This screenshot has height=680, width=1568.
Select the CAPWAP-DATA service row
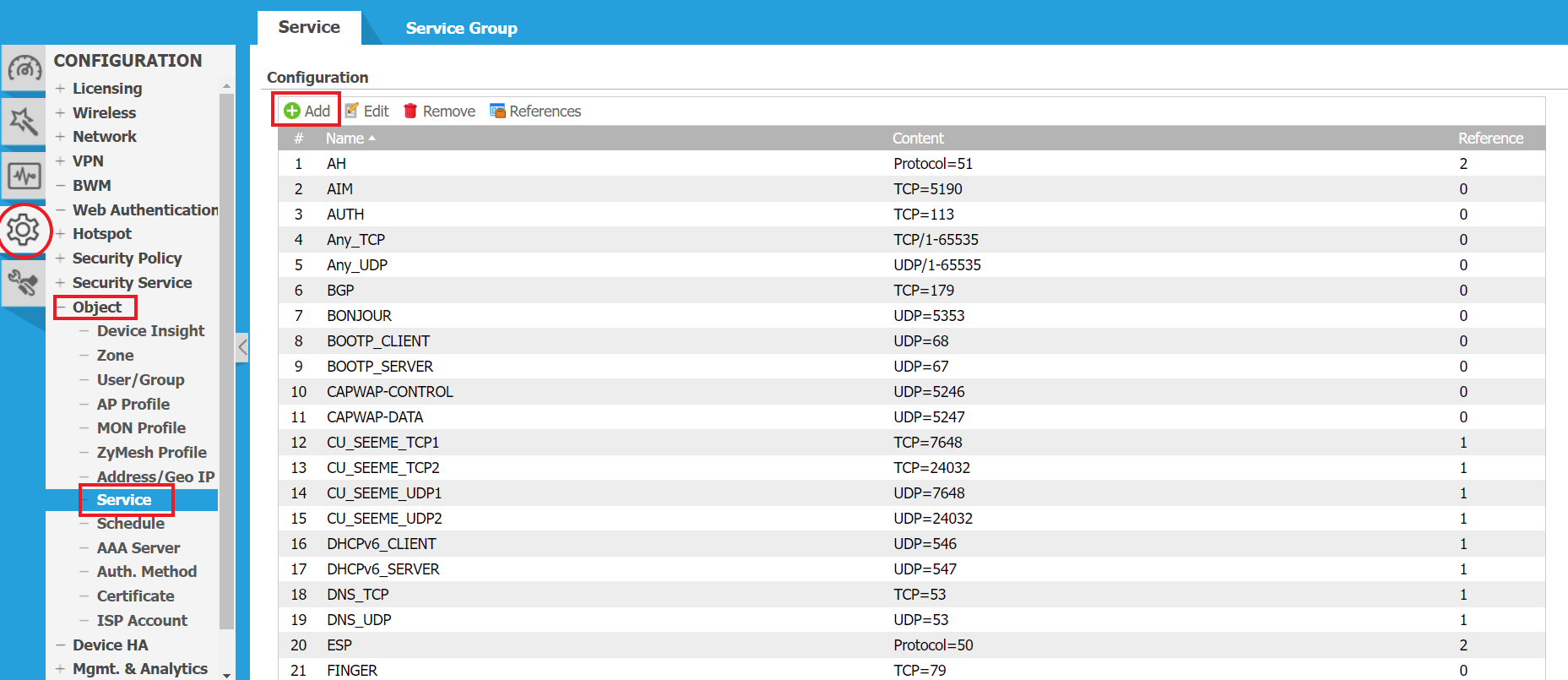[x=912, y=416]
